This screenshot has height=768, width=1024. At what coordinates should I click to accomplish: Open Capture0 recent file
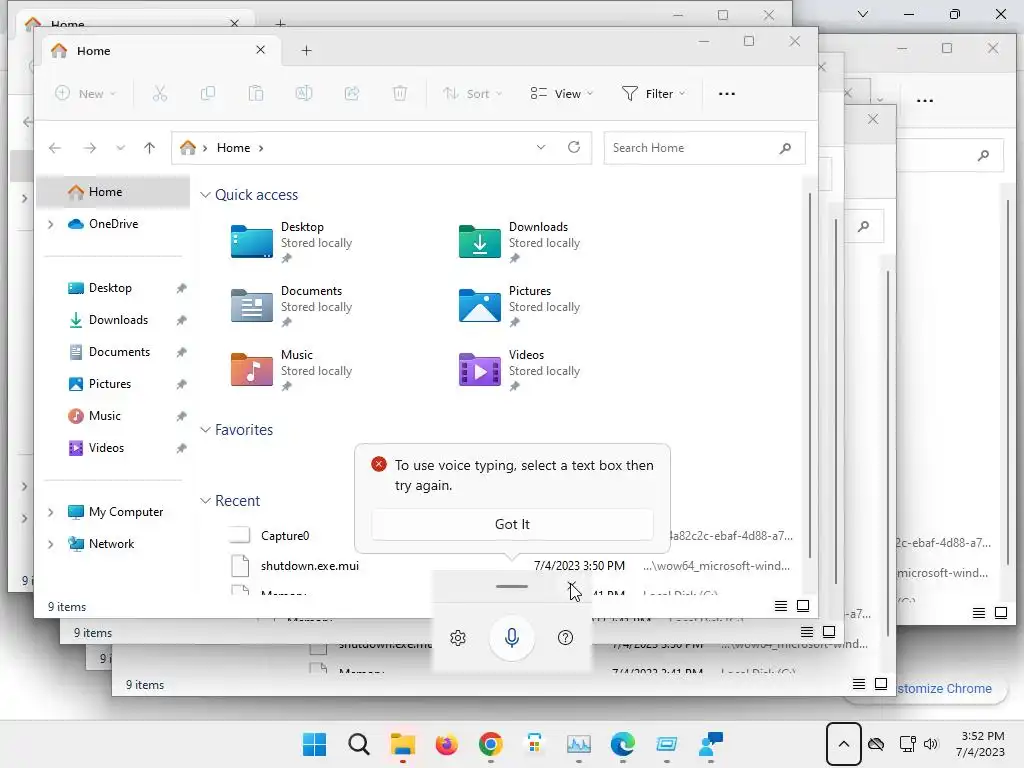click(285, 536)
